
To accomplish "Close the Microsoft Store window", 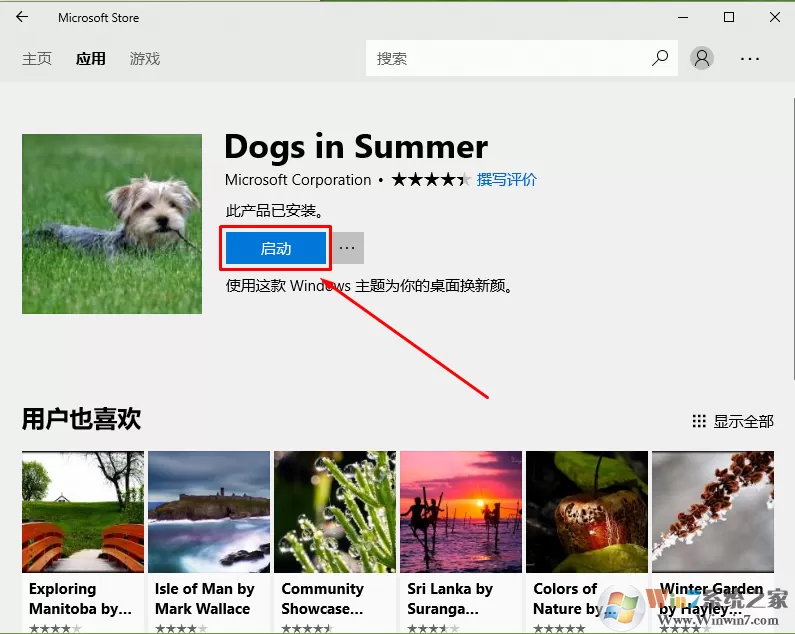I will [775, 17].
